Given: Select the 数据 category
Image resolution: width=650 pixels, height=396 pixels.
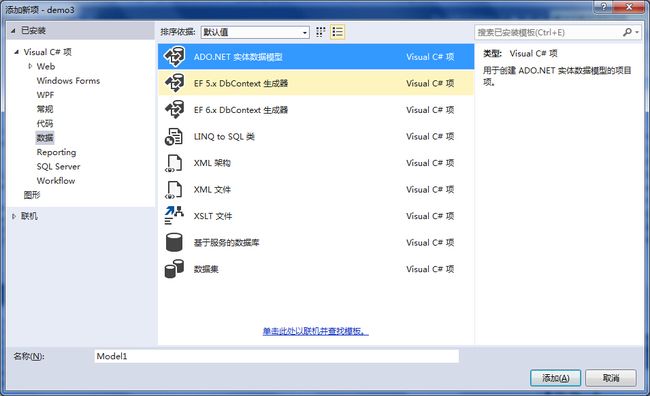Looking at the screenshot, I should (45, 138).
